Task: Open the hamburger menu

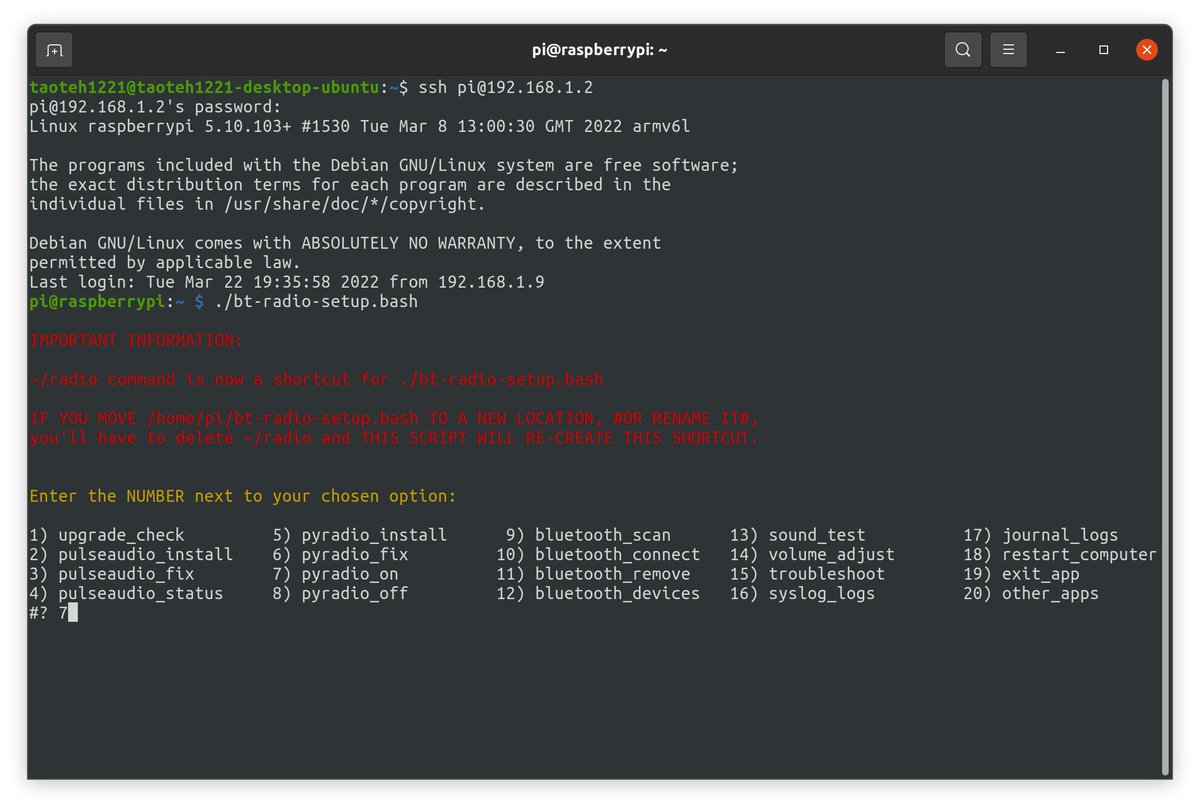Action: [1009, 49]
